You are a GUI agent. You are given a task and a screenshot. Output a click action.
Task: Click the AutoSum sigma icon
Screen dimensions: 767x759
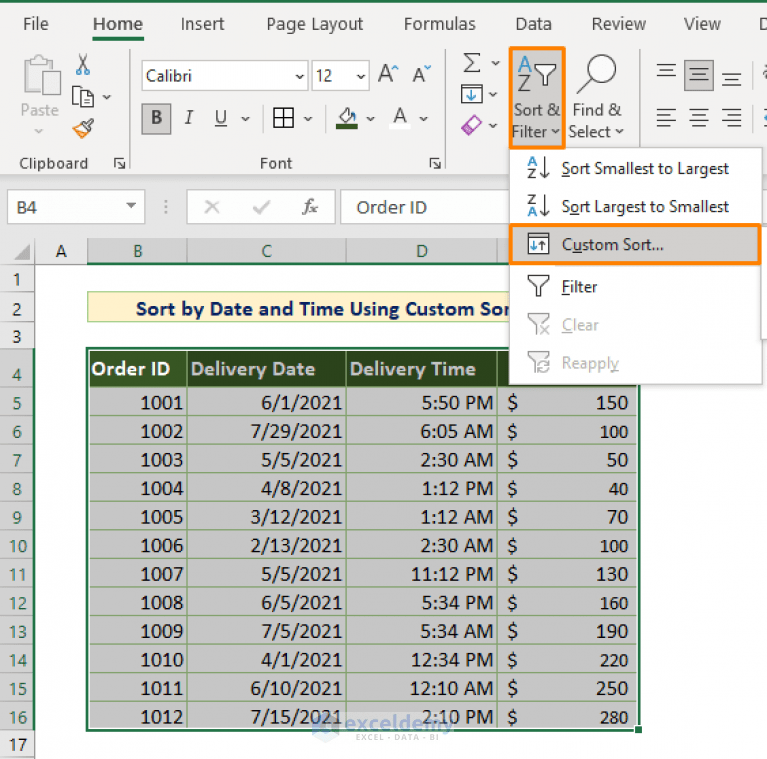472,63
